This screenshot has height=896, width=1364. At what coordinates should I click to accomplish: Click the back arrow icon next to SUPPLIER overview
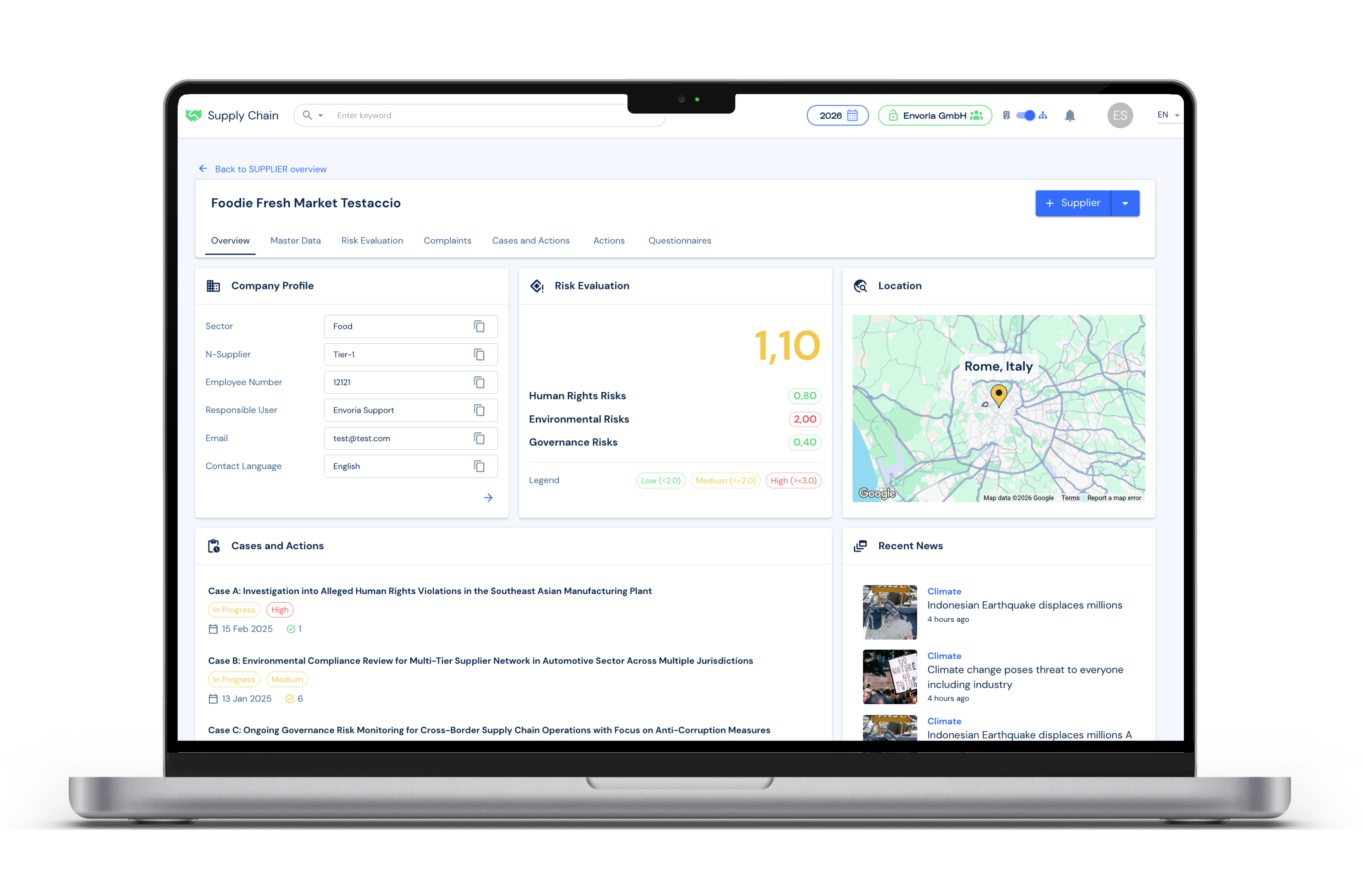coord(203,168)
